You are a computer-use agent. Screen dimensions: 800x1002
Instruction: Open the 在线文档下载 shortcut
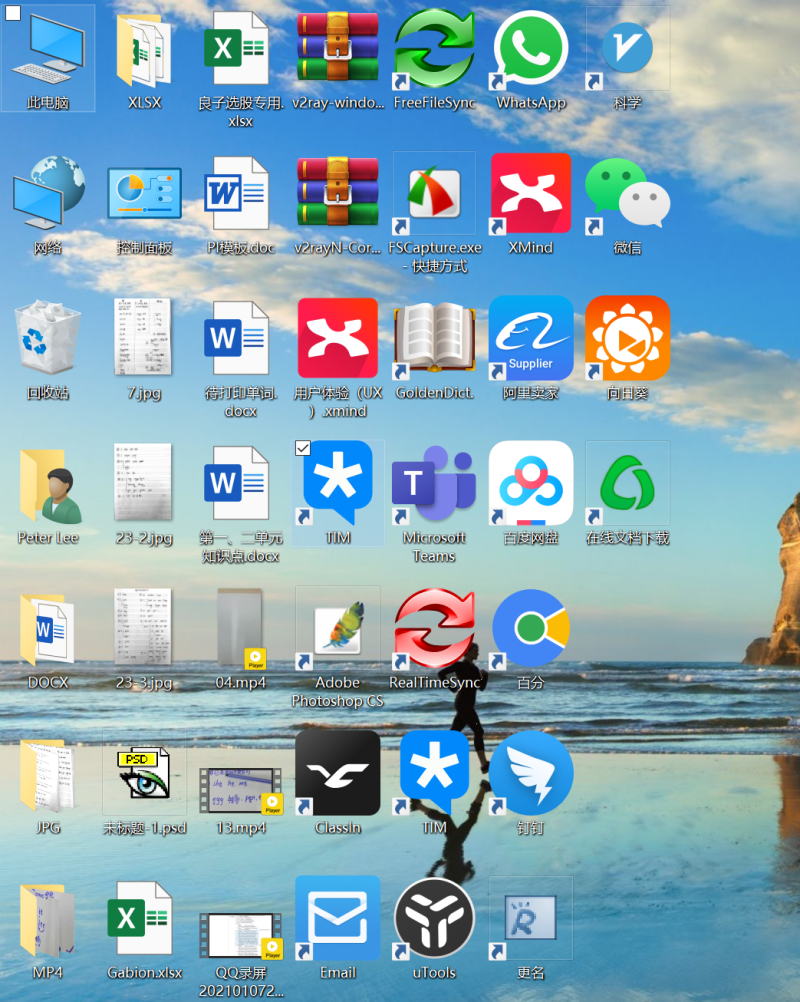627,483
